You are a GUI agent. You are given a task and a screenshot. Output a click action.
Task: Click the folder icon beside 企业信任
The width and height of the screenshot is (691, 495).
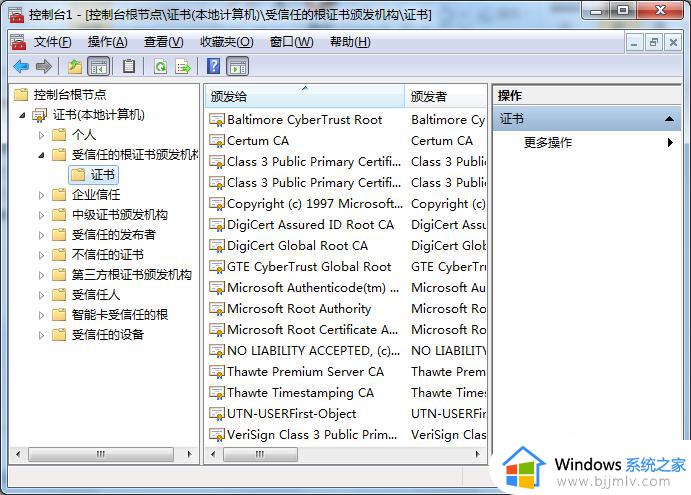(59, 194)
